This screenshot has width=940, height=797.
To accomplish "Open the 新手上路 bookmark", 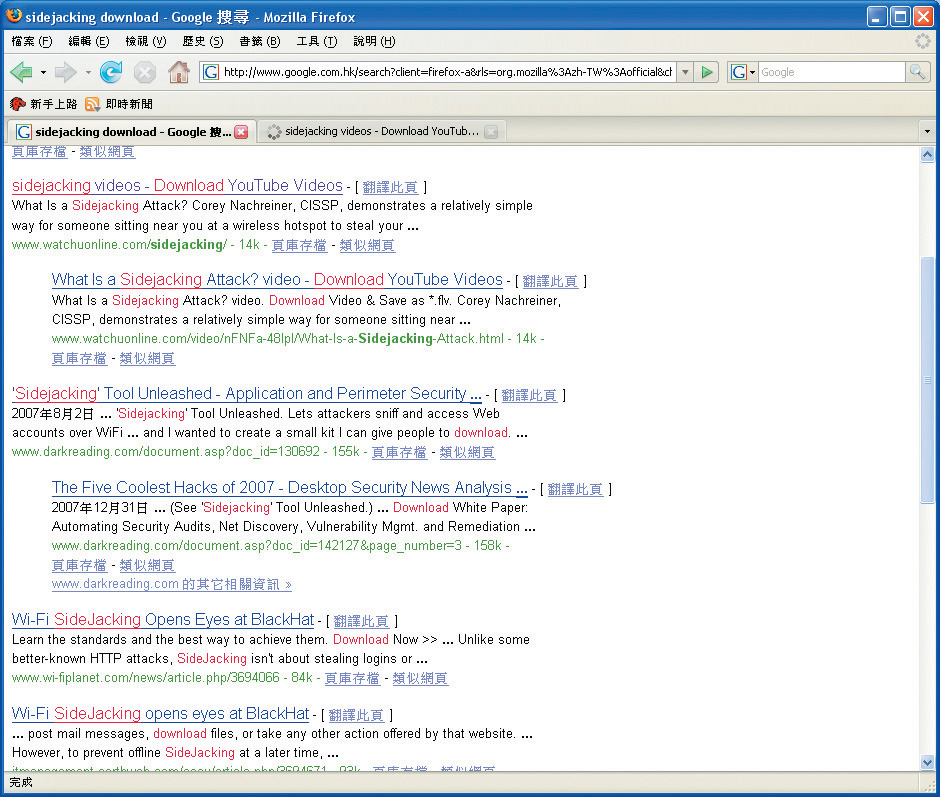I will point(44,104).
